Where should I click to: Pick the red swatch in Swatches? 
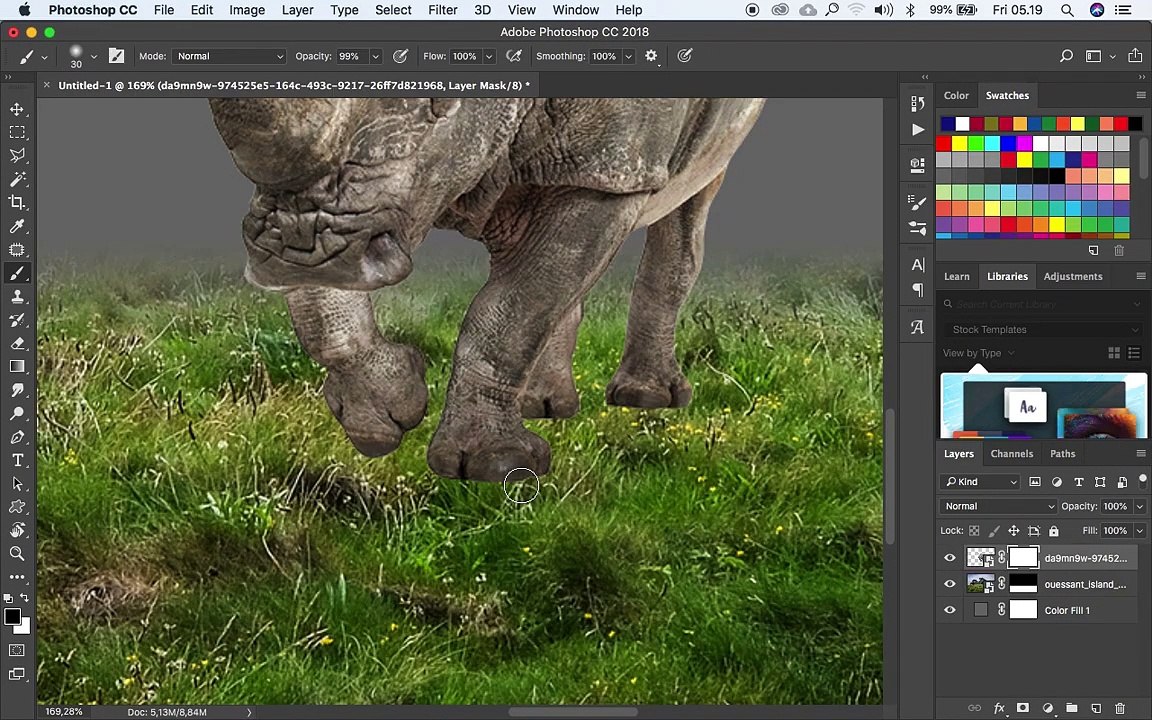pyautogui.click(x=943, y=143)
